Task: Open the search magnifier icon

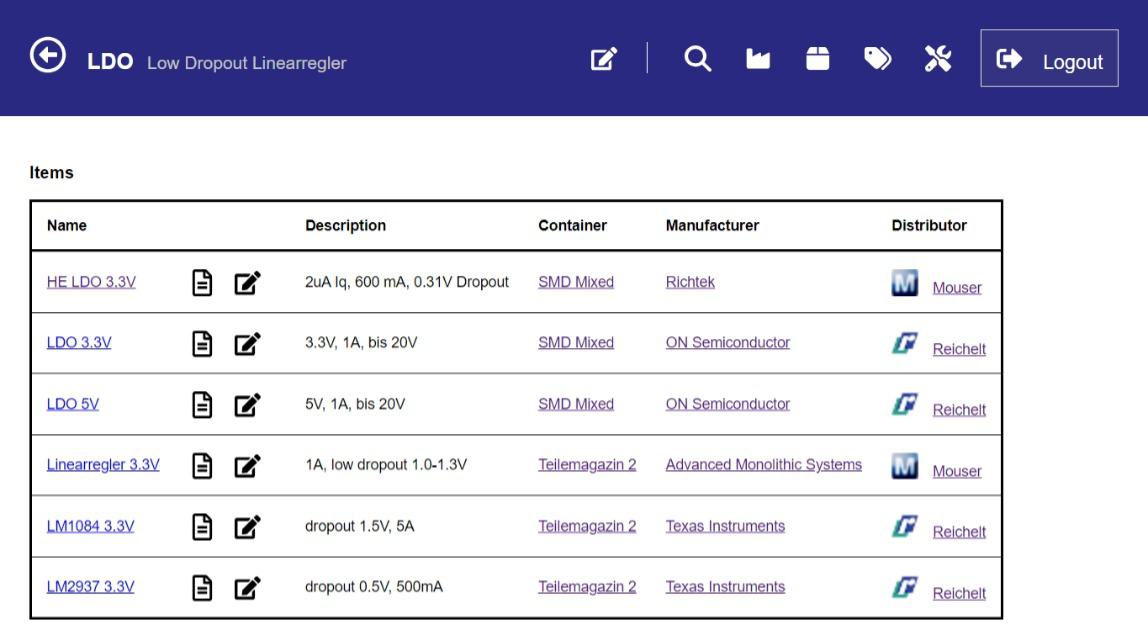Action: (x=697, y=59)
